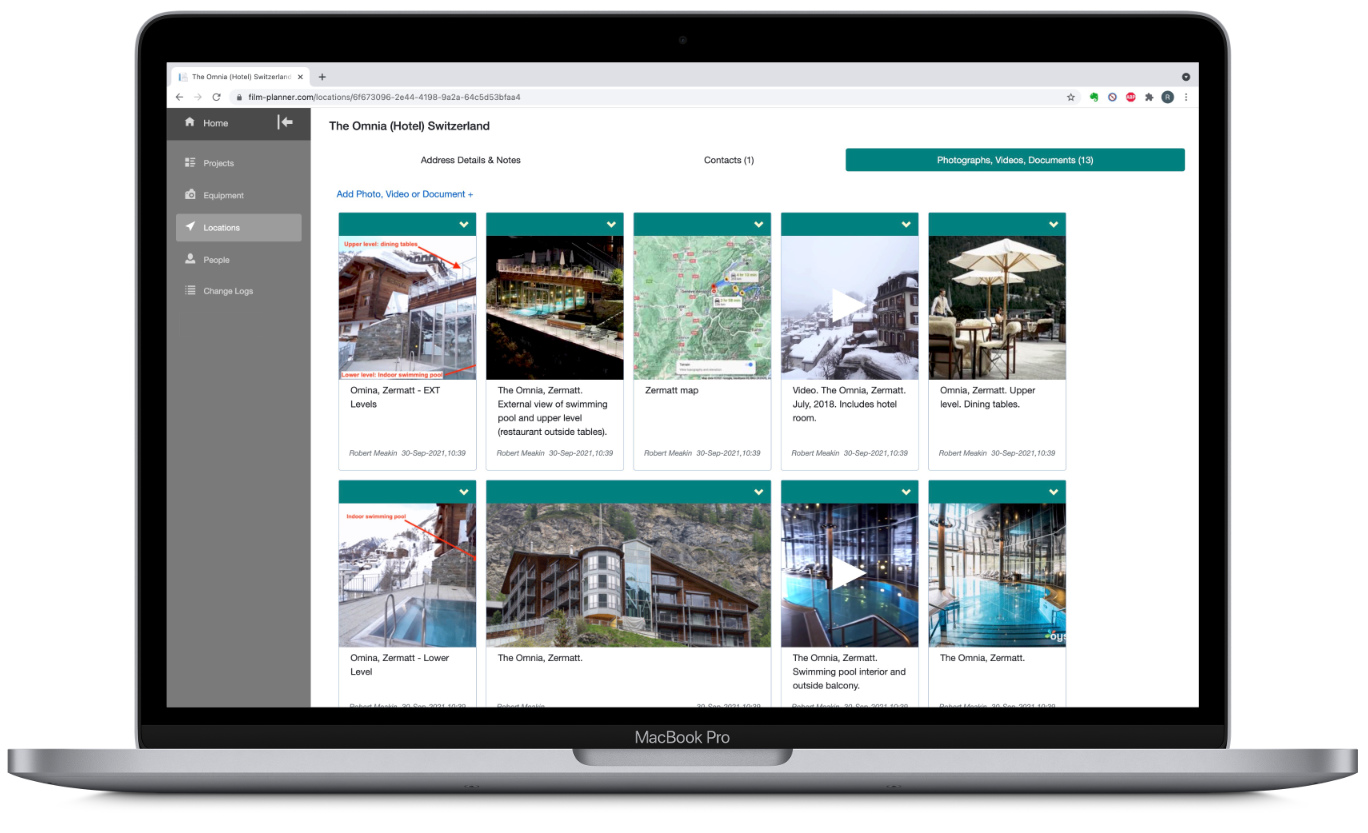Image resolution: width=1368 pixels, height=833 pixels.
Task: Expand chevron on last pool photo card
Action: coord(1053,492)
